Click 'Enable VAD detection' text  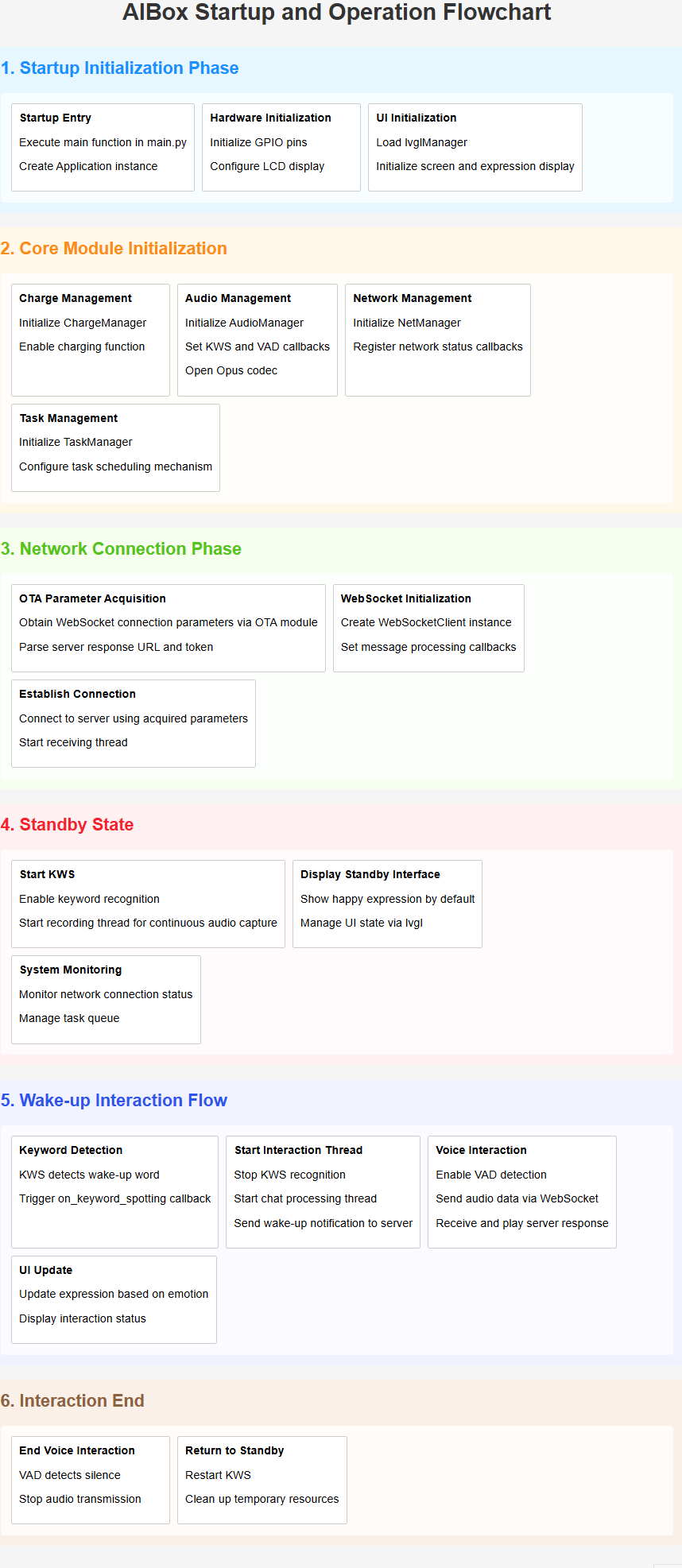pos(491,1175)
